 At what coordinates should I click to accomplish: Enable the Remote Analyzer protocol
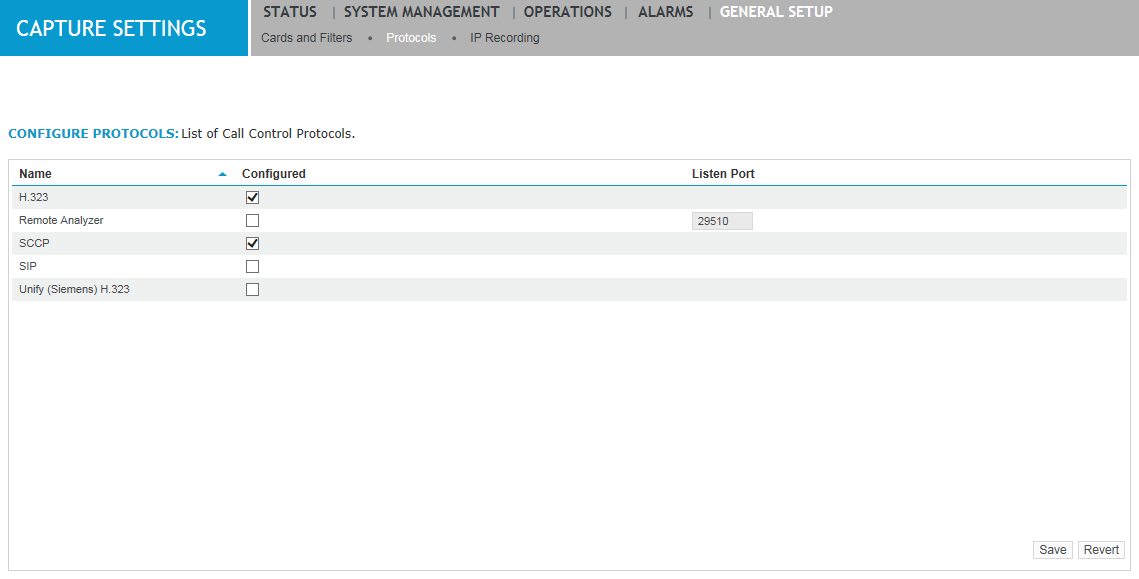(252, 220)
